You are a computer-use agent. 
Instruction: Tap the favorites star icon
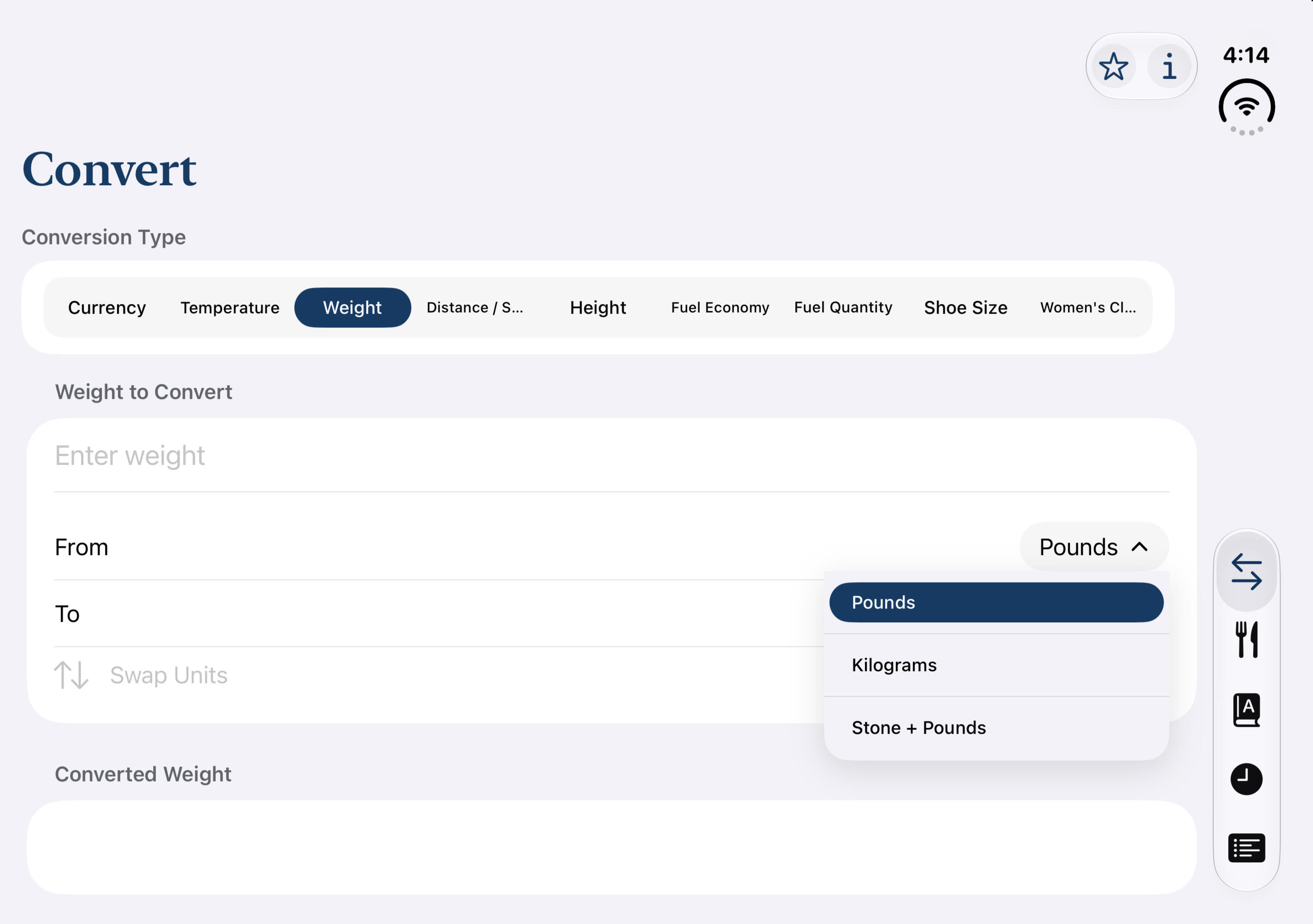tap(1113, 66)
